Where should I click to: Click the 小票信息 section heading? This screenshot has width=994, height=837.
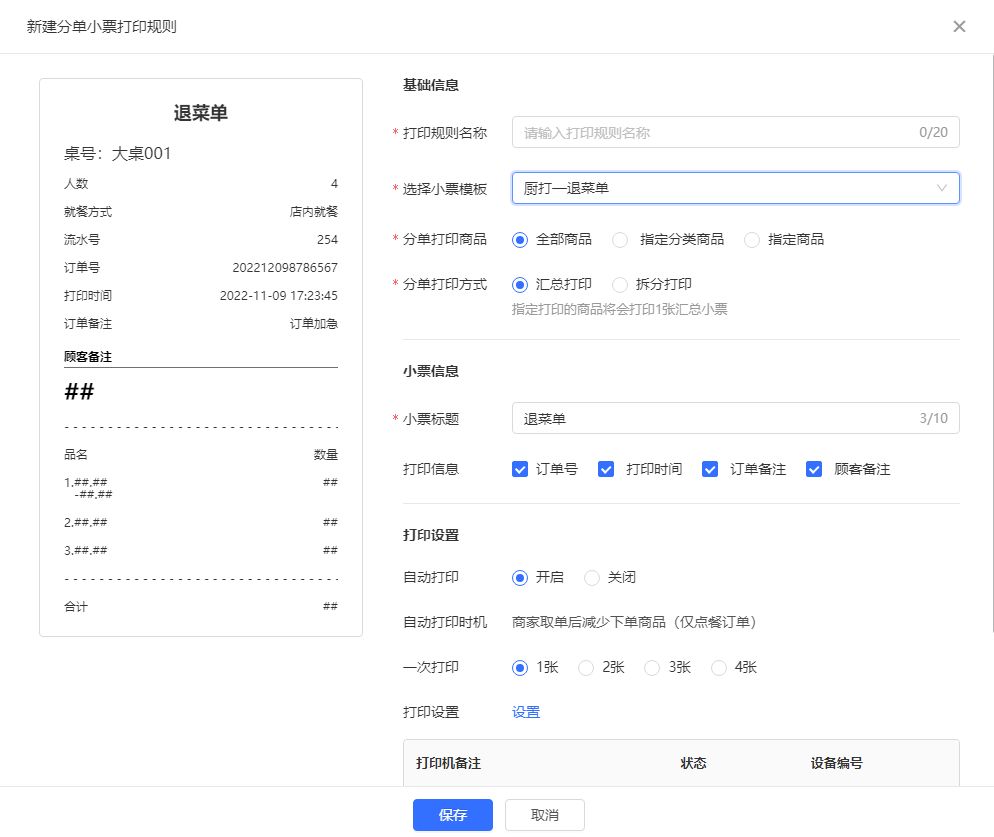tap(431, 371)
